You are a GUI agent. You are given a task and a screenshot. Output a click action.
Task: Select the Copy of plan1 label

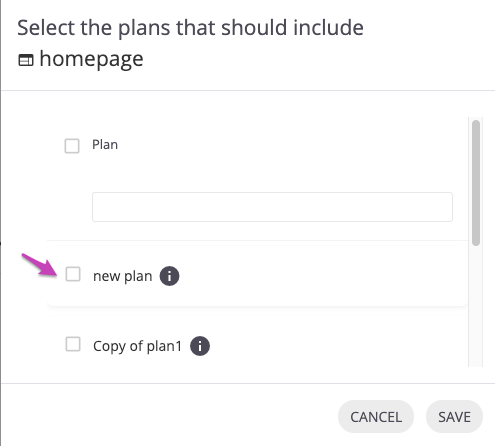pyautogui.click(x=138, y=346)
